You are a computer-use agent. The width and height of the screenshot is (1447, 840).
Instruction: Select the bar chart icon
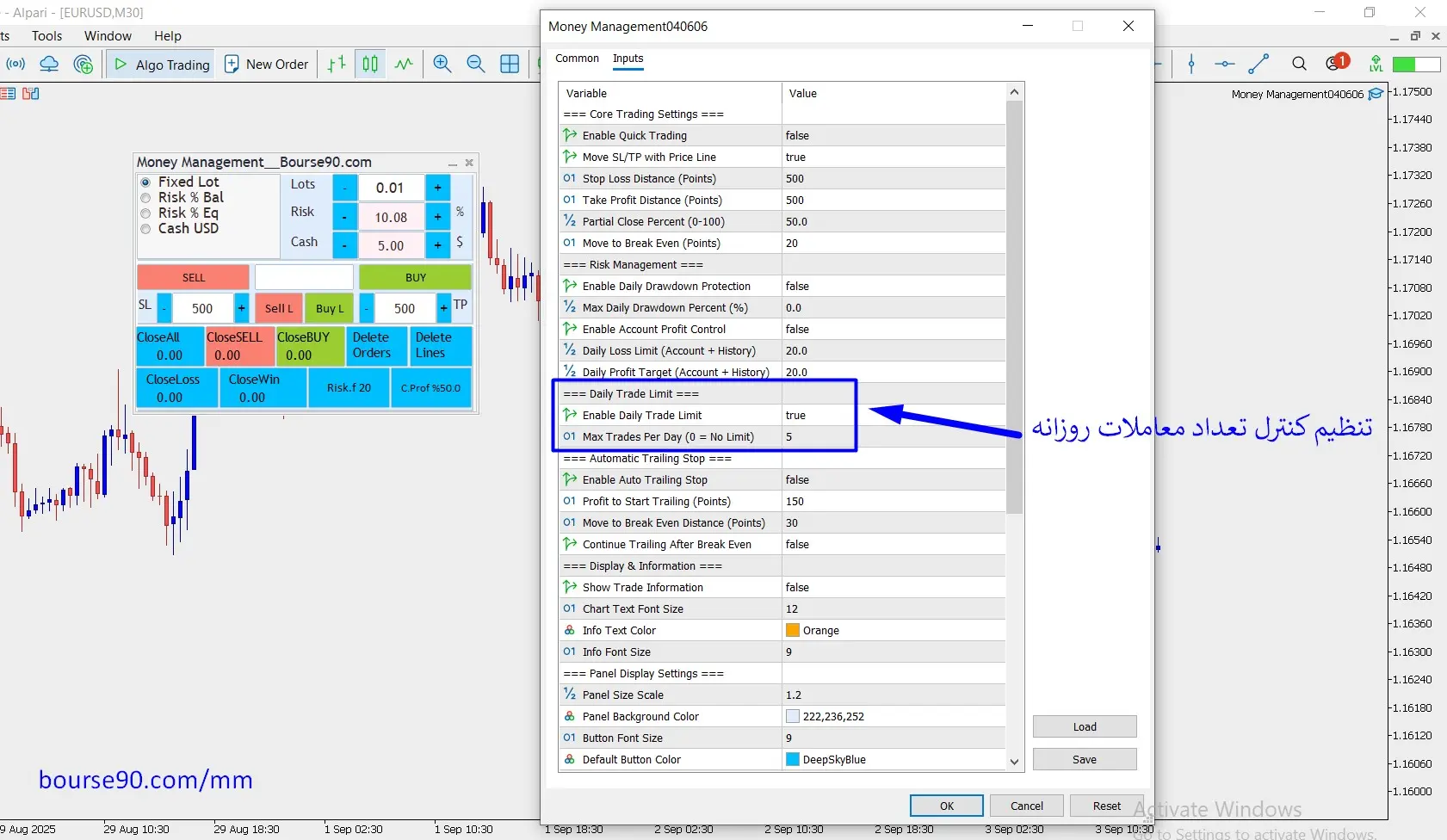(337, 64)
